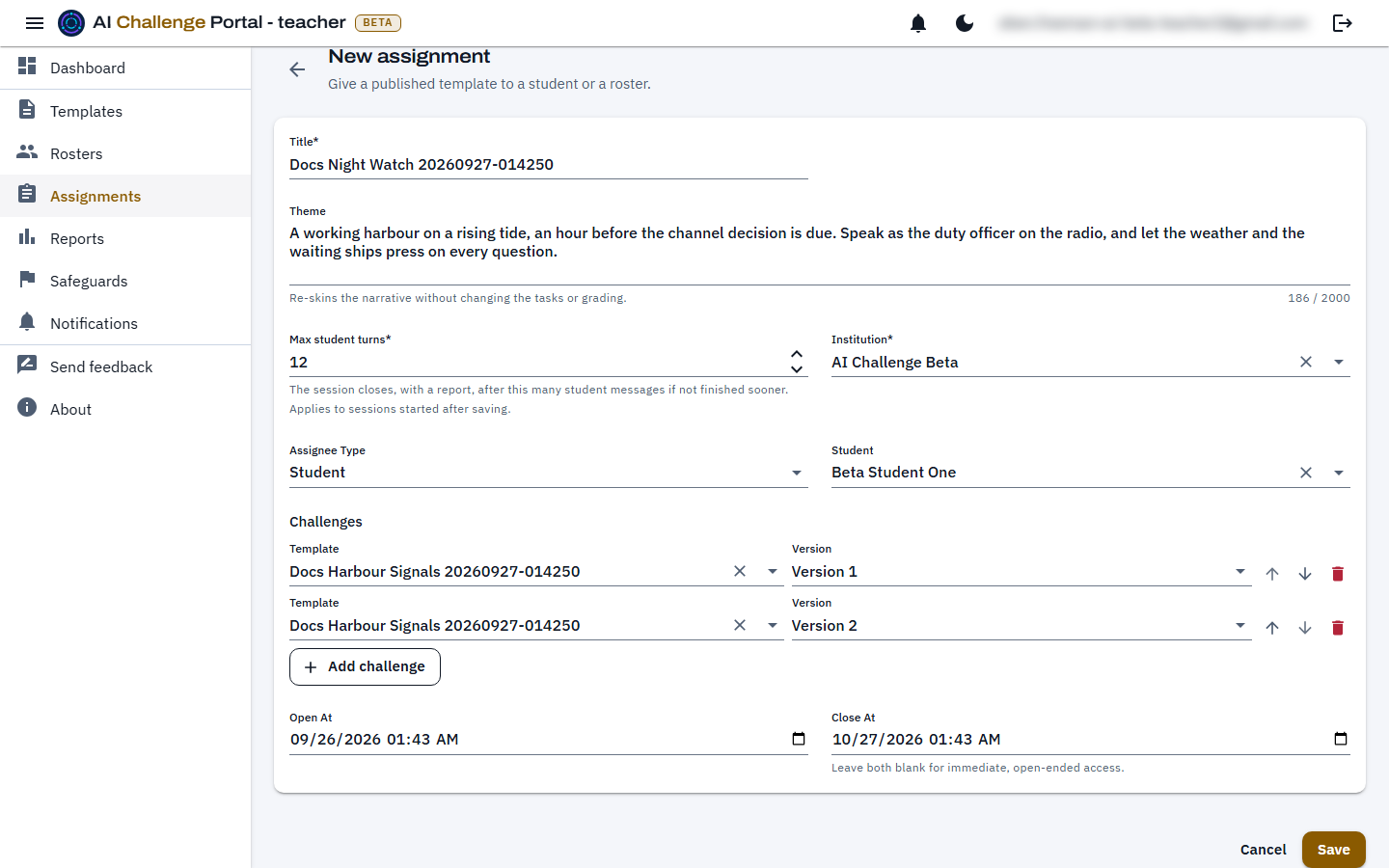Expand the Student dropdown arrow
This screenshot has width=1389, height=868.
[1339, 473]
